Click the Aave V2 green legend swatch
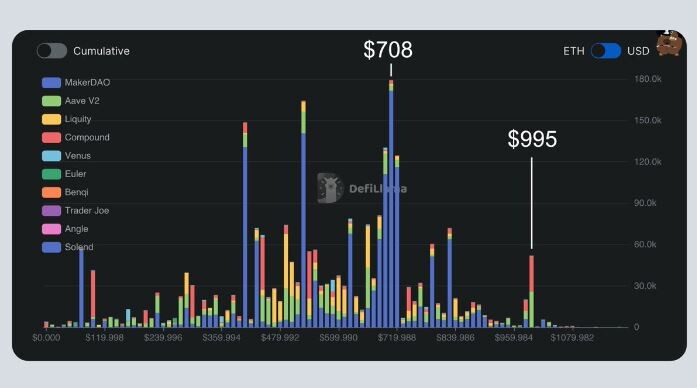 pyautogui.click(x=51, y=101)
